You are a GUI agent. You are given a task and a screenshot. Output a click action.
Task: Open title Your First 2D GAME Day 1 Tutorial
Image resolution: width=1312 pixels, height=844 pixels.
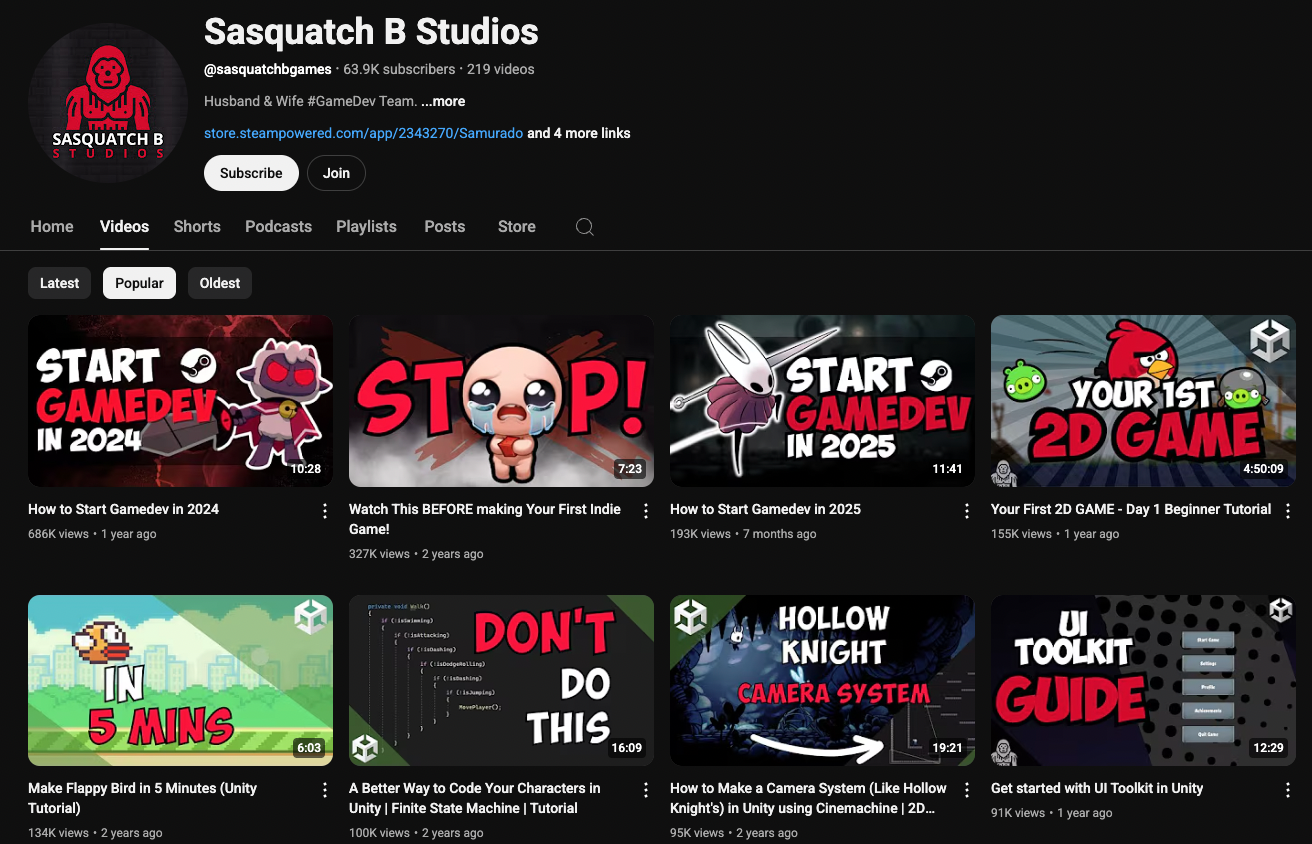(x=1131, y=509)
